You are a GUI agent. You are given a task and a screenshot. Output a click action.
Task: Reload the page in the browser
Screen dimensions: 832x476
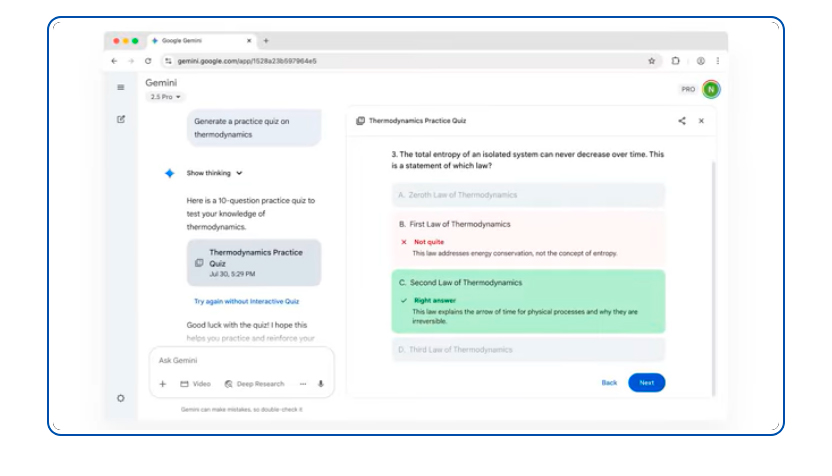[x=148, y=61]
